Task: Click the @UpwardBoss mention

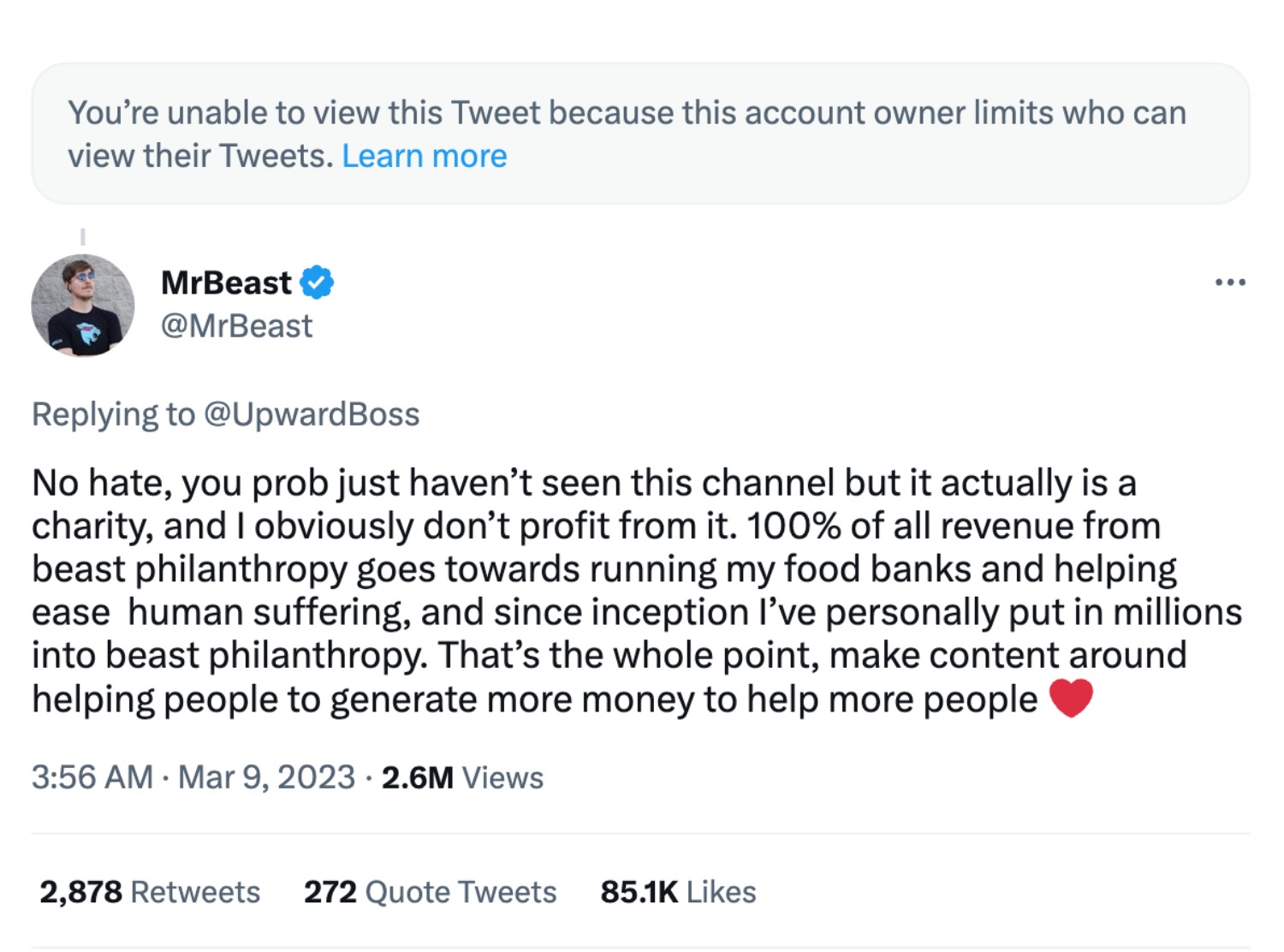Action: coord(309,414)
